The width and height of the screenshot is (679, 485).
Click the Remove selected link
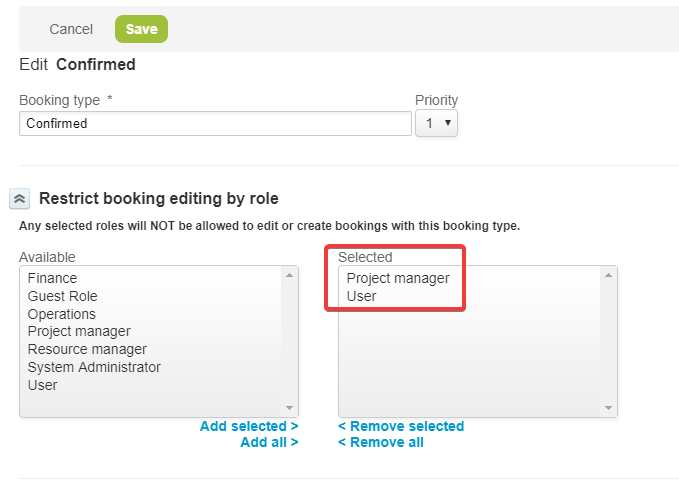coord(401,426)
